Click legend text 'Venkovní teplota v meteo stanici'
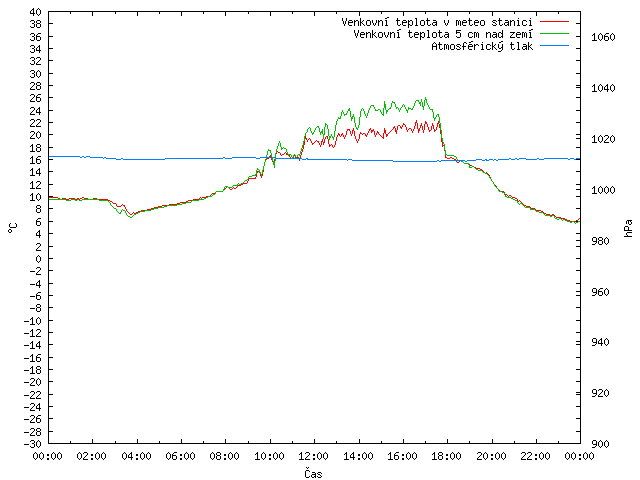Image resolution: width=640 pixels, height=480 pixels. point(437,22)
